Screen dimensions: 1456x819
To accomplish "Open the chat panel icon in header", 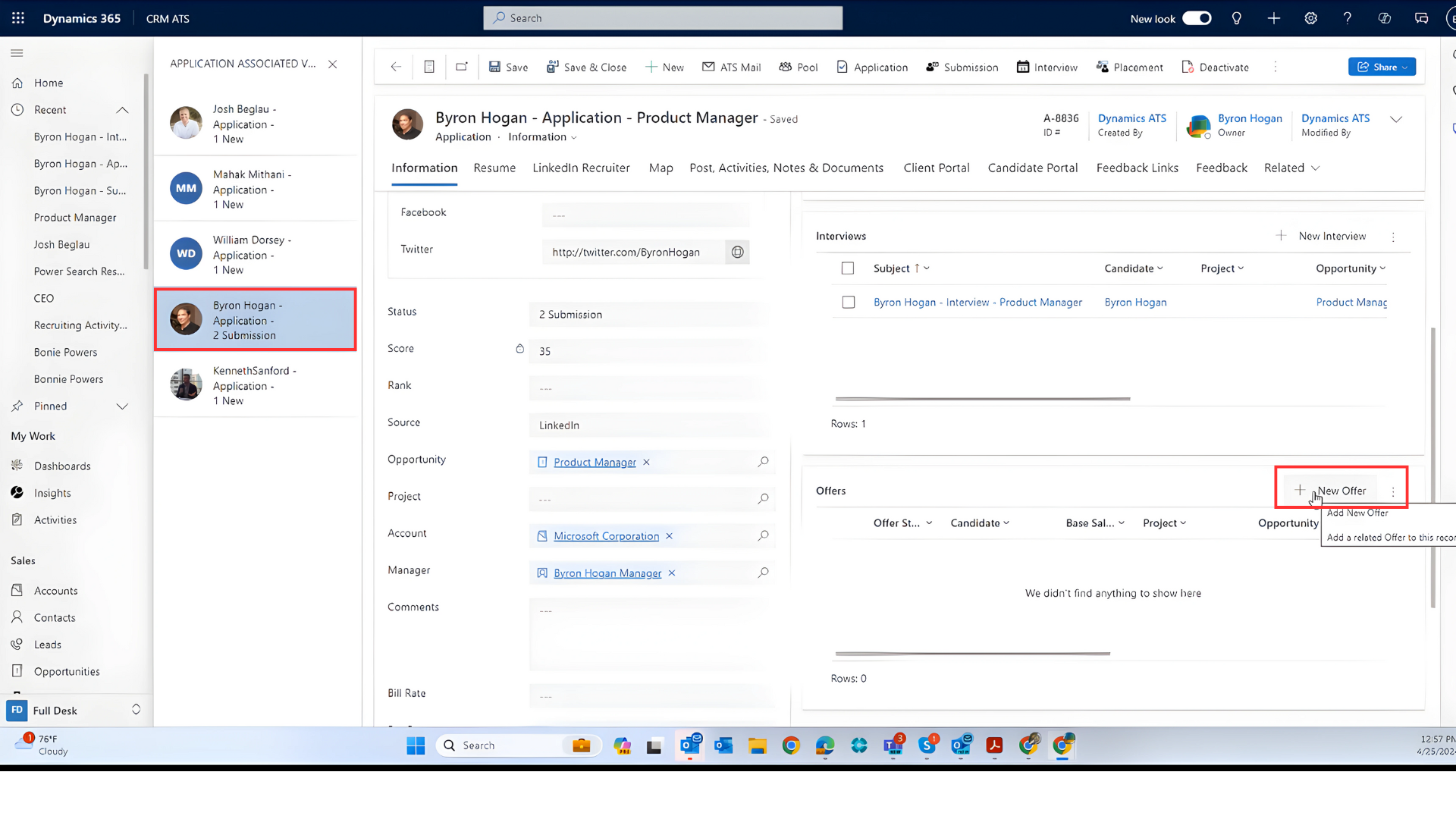I will (x=1422, y=18).
